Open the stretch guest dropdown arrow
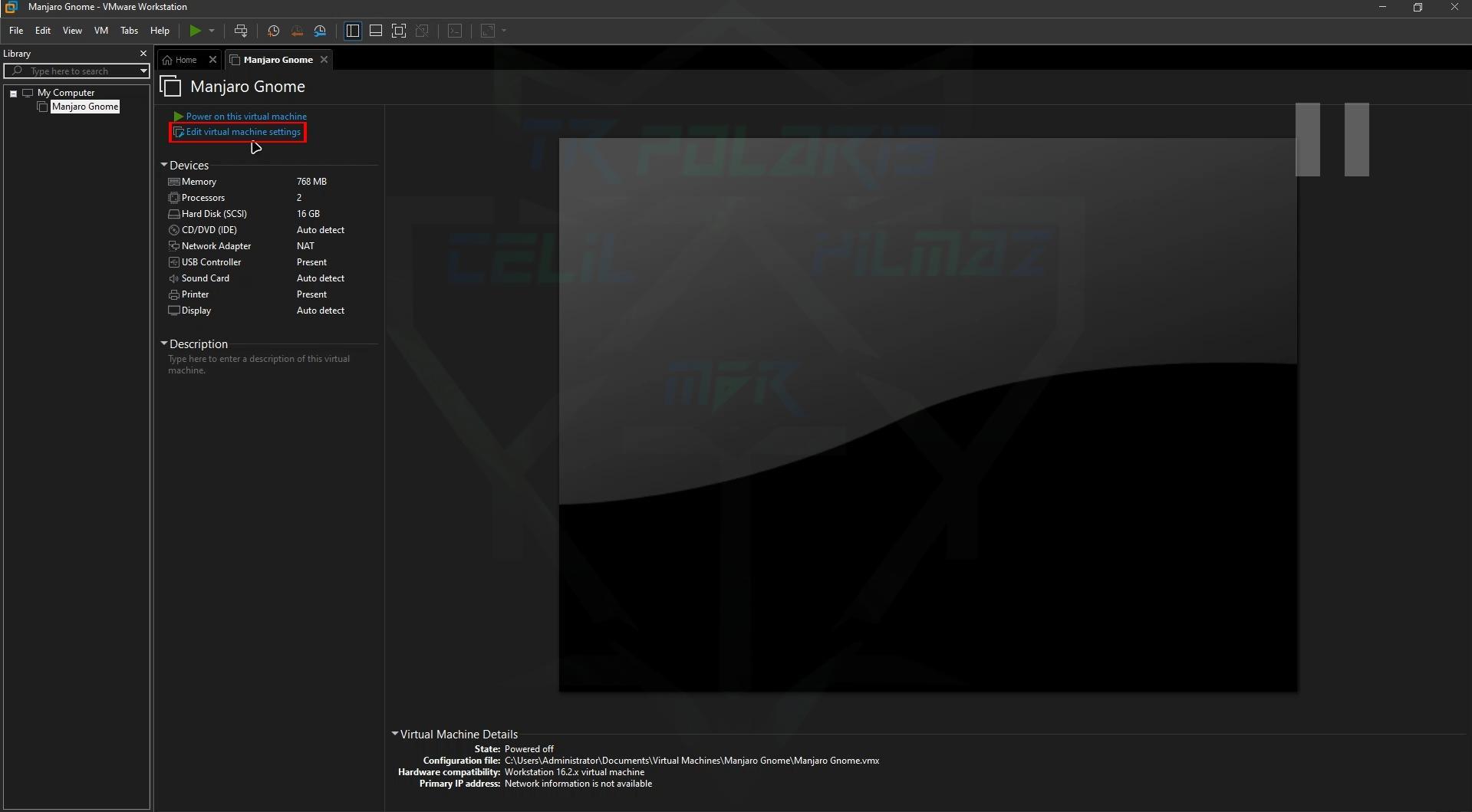 click(504, 31)
